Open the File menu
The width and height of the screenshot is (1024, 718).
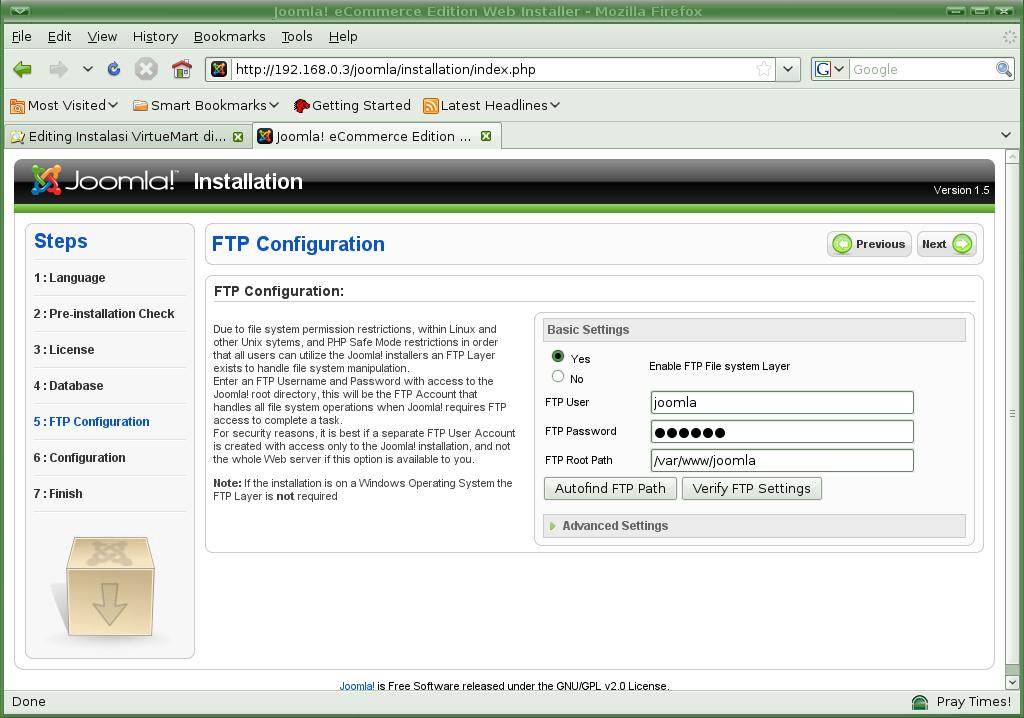(x=22, y=37)
